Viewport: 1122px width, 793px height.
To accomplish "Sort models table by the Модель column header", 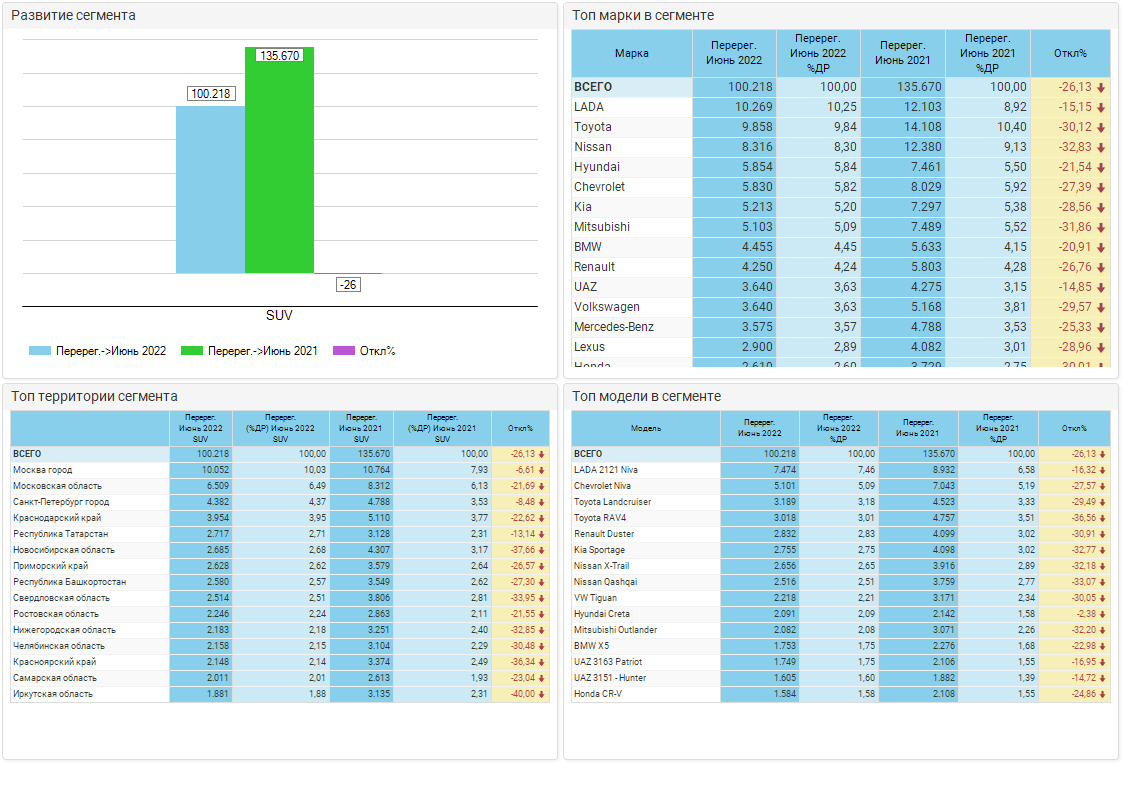I will tap(645, 428).
